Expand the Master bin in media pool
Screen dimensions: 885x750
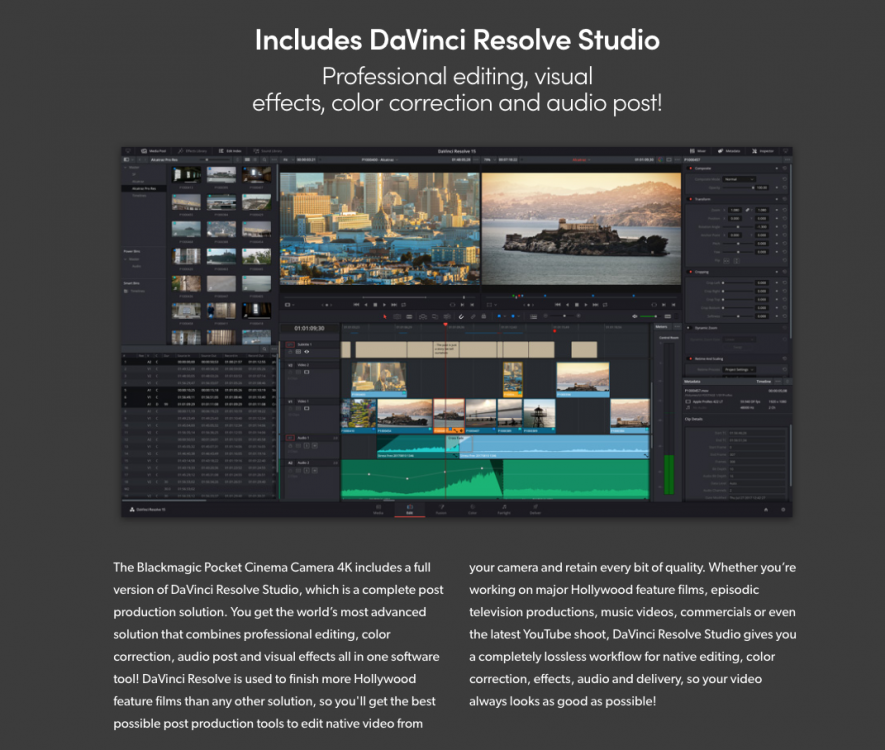[x=126, y=168]
